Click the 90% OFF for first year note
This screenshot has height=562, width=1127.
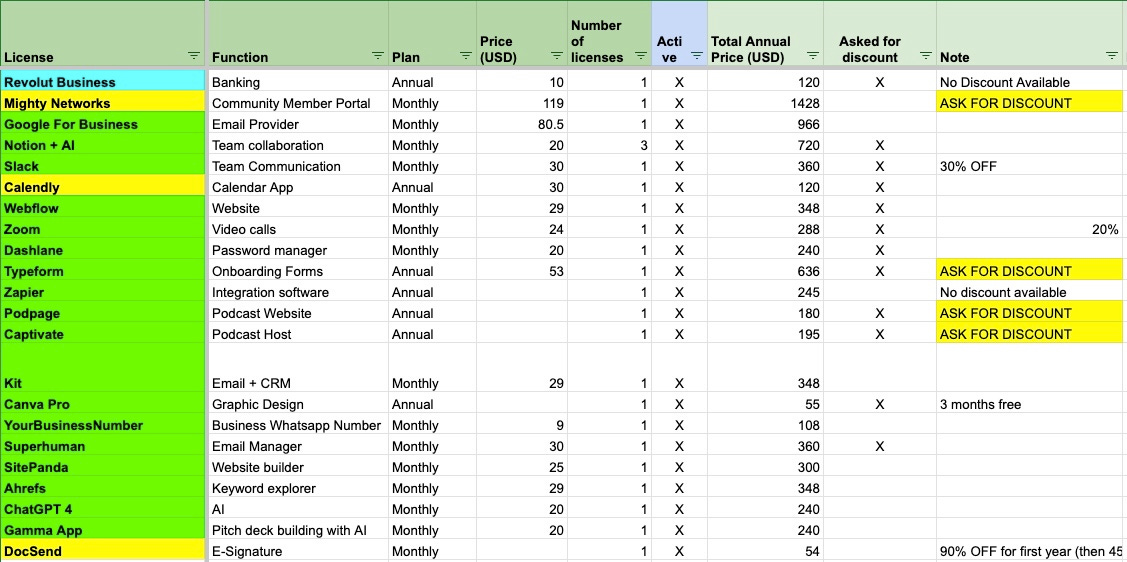tap(1029, 551)
